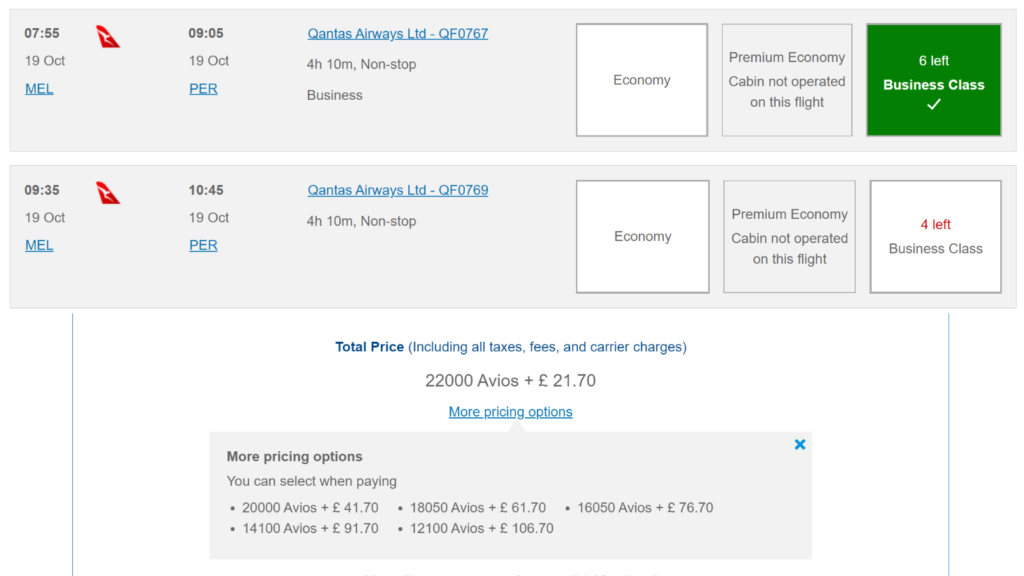
Task: Click MEL airport link on the 07:55 flight
Action: tap(38, 88)
